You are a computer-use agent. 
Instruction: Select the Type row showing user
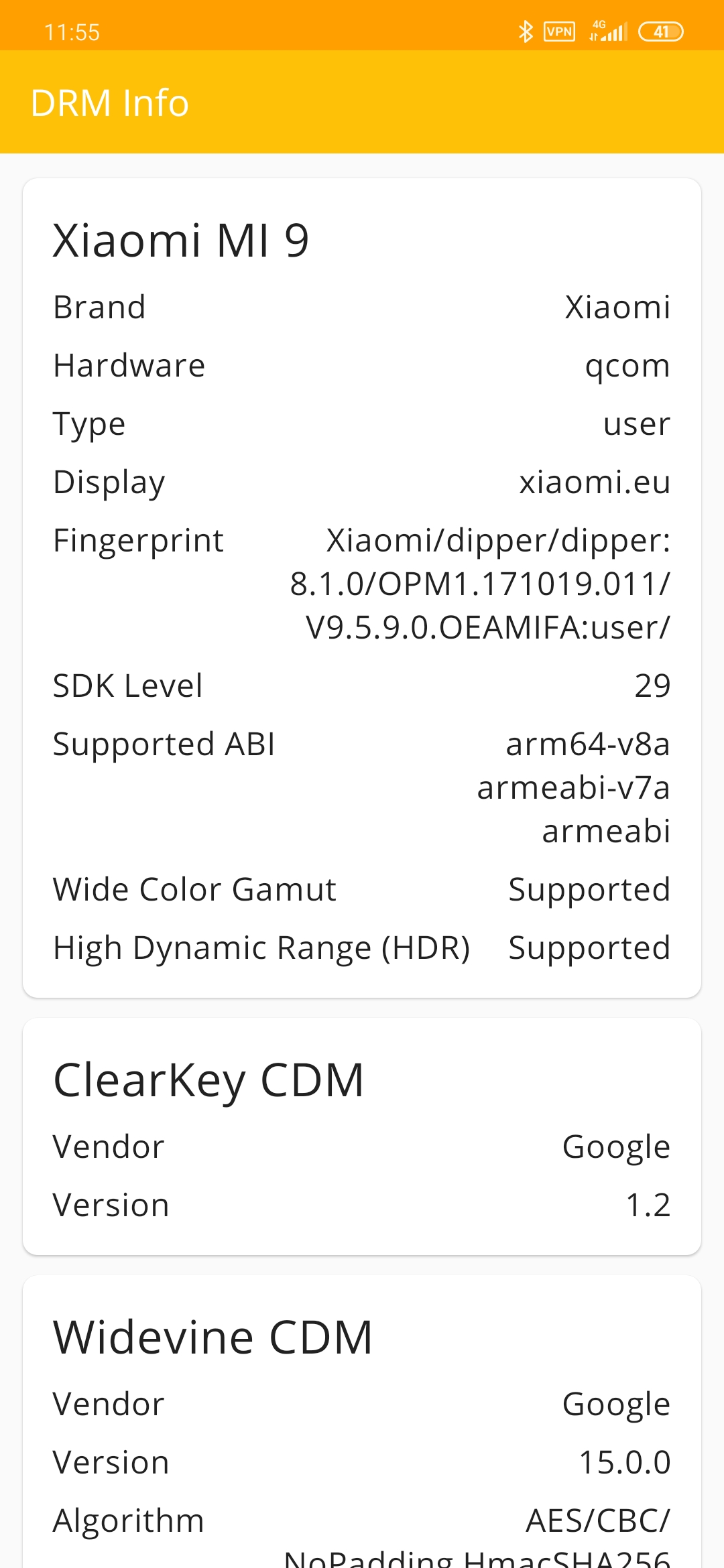(x=362, y=424)
